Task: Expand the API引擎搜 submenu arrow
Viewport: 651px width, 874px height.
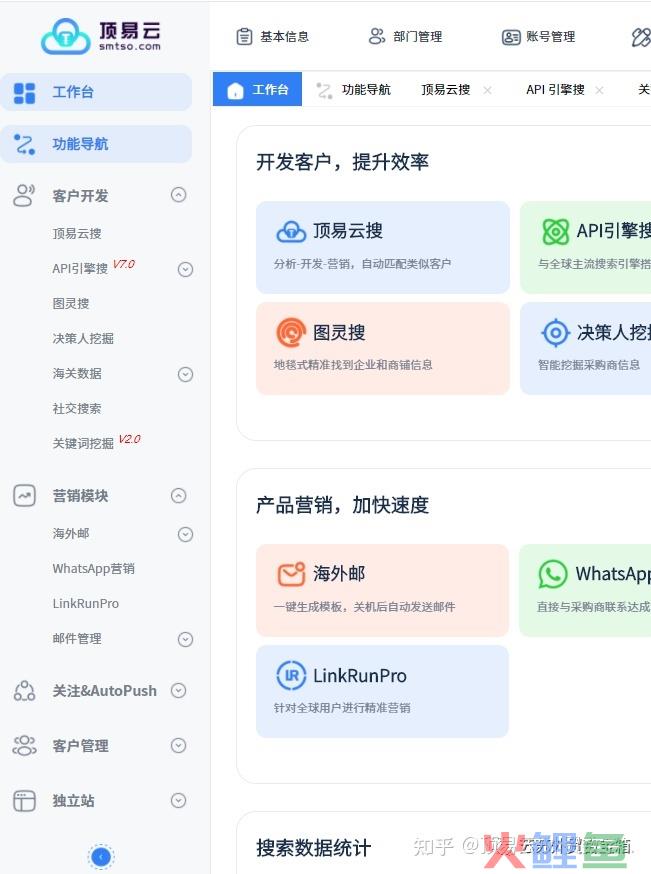Action: [185, 270]
